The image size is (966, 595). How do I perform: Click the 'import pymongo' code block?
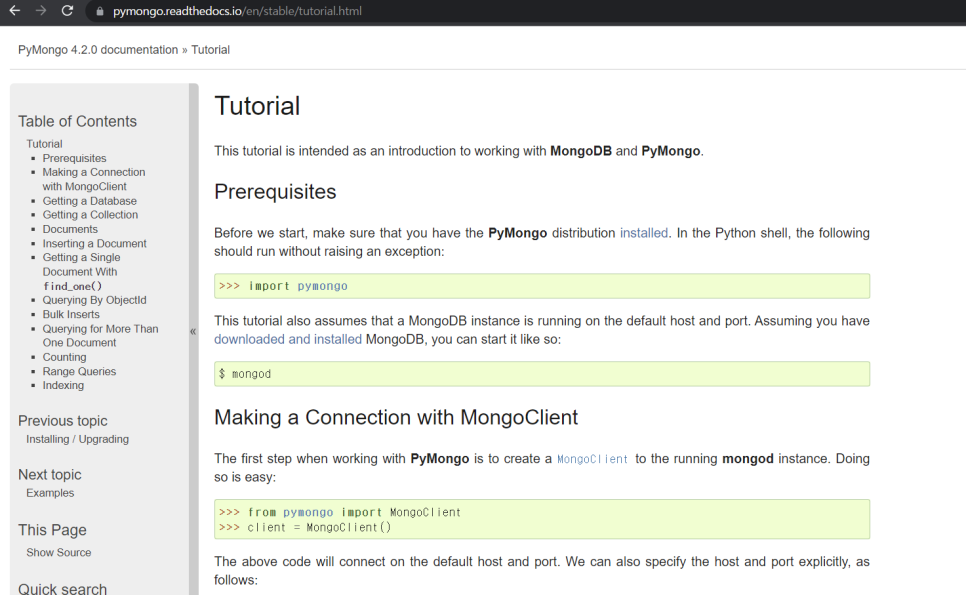pos(542,286)
